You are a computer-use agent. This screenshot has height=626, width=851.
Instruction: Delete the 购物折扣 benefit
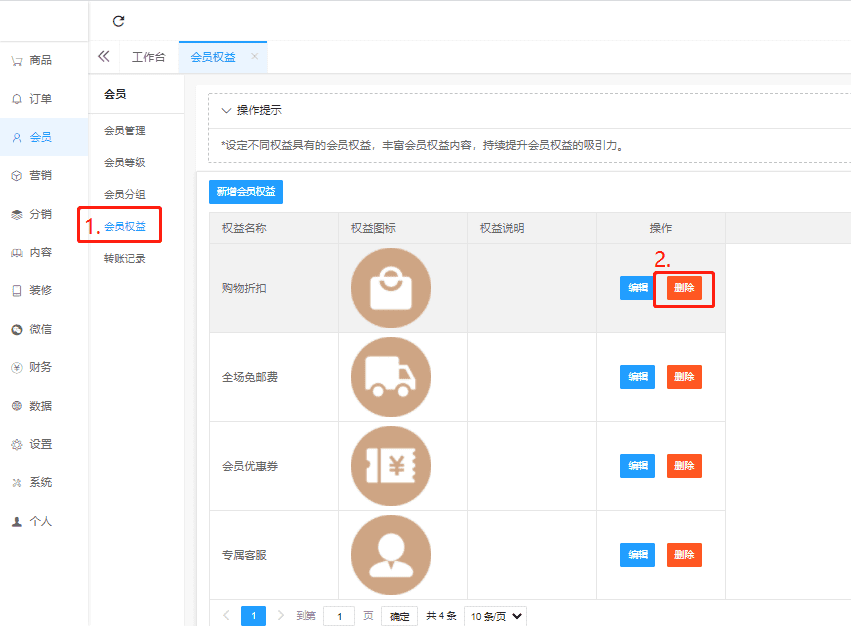click(684, 289)
